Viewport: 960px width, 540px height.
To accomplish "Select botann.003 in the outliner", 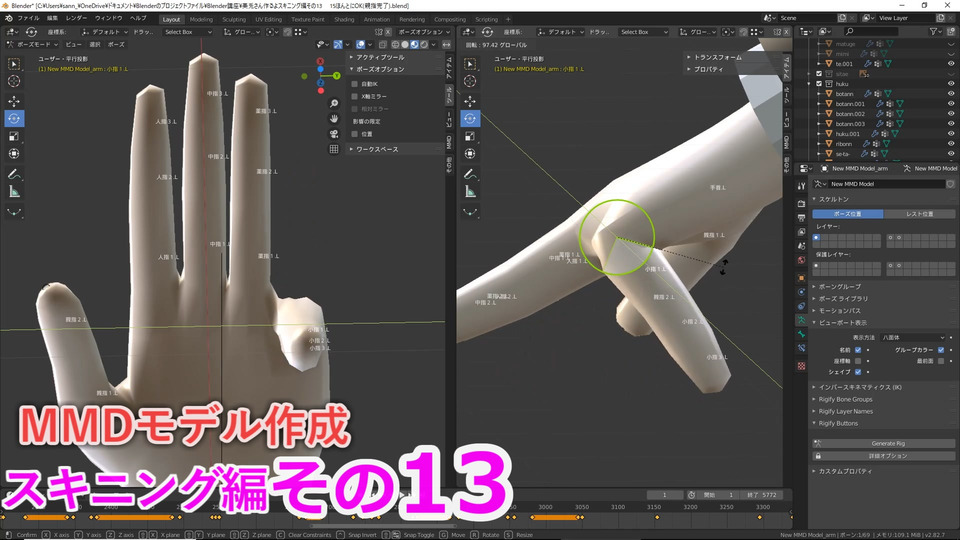I will point(850,124).
